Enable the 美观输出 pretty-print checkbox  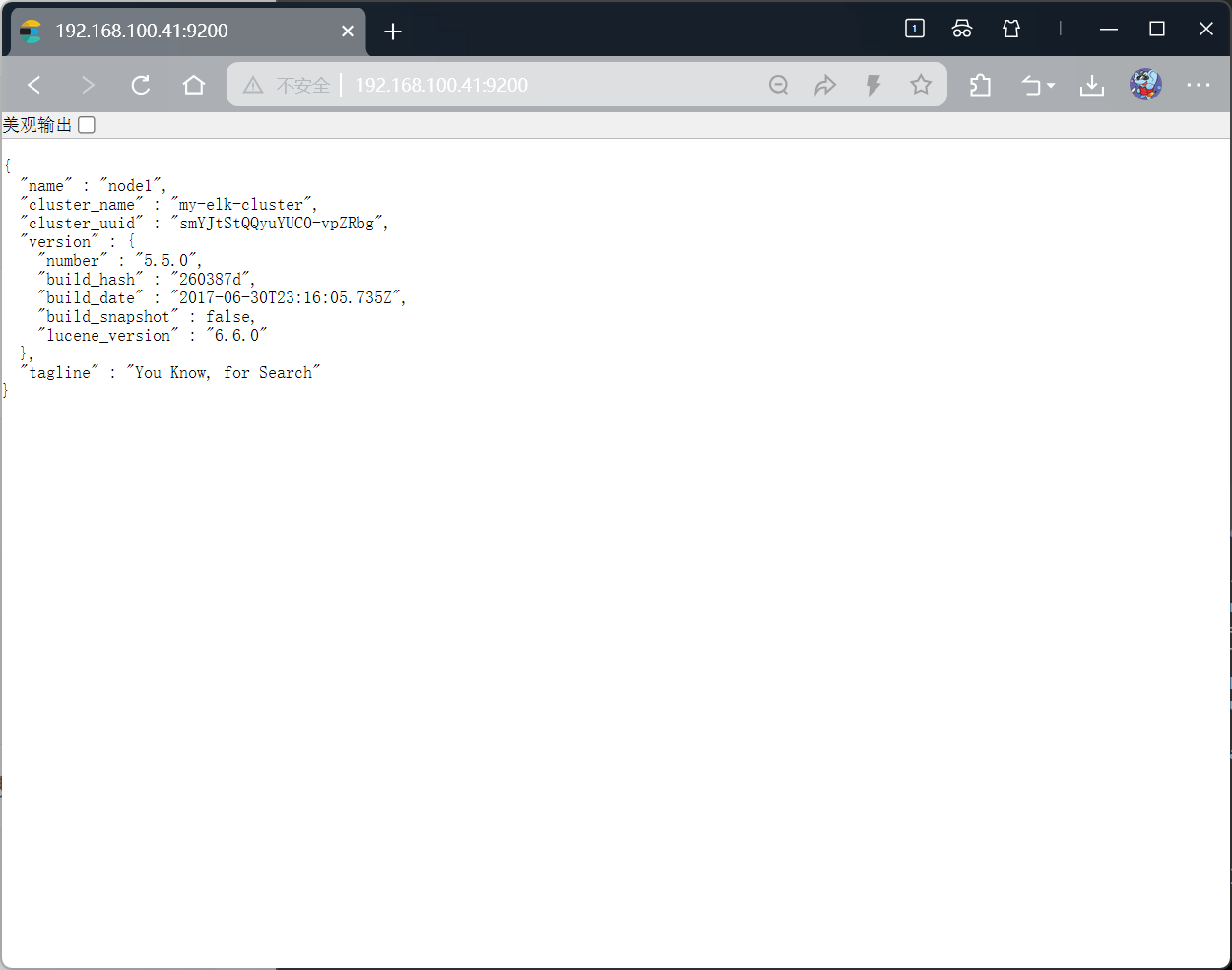(87, 125)
